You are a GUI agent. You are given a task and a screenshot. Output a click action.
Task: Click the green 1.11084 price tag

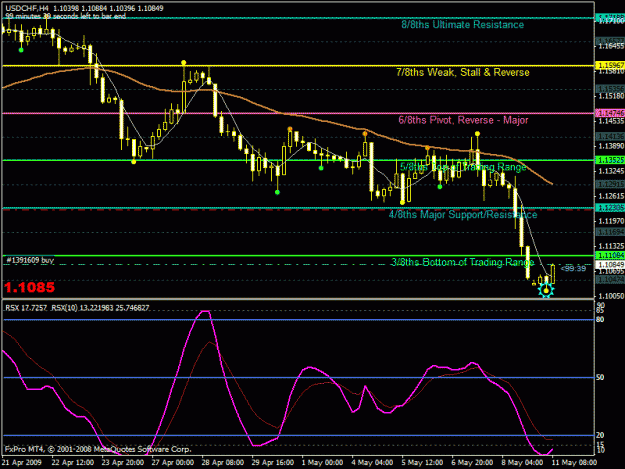(610, 255)
